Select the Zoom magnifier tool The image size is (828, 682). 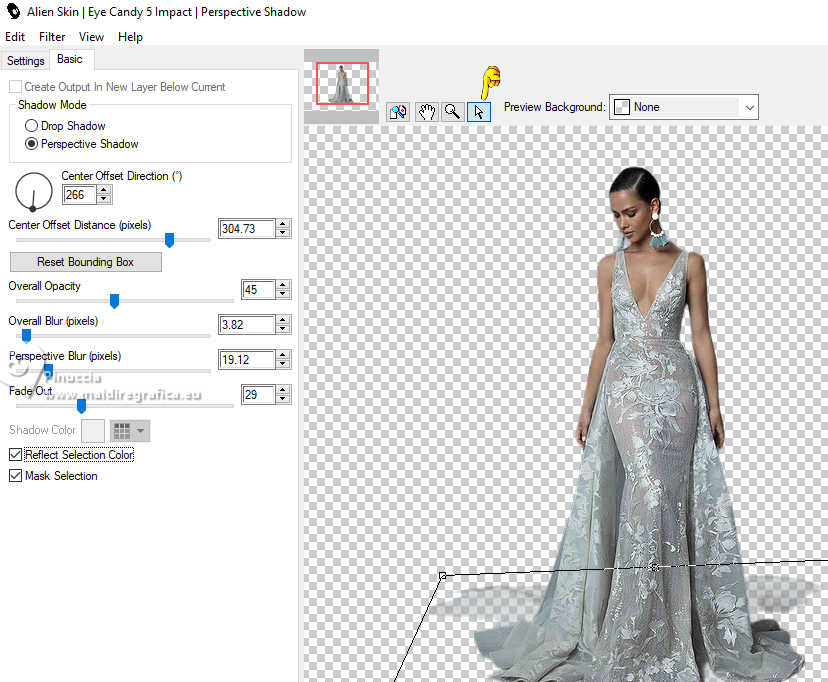tap(453, 112)
